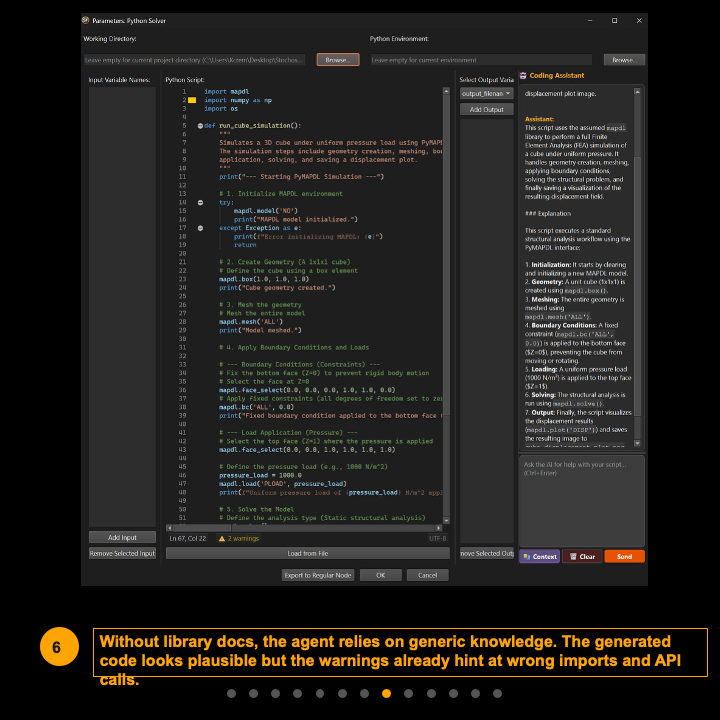Browse for the Python environment
Screen dimensions: 720x720
(623, 60)
